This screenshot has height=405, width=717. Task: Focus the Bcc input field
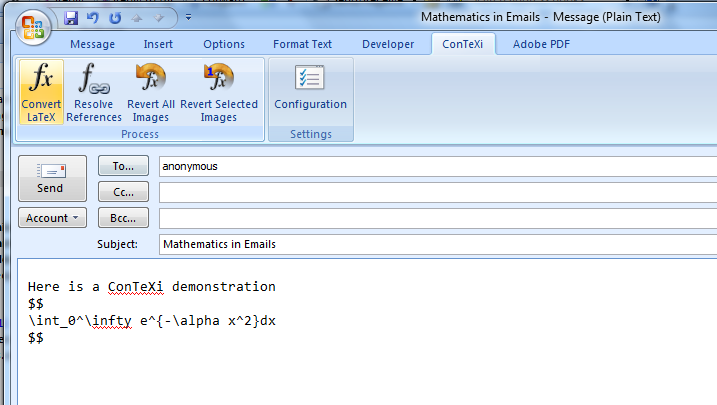pos(438,218)
